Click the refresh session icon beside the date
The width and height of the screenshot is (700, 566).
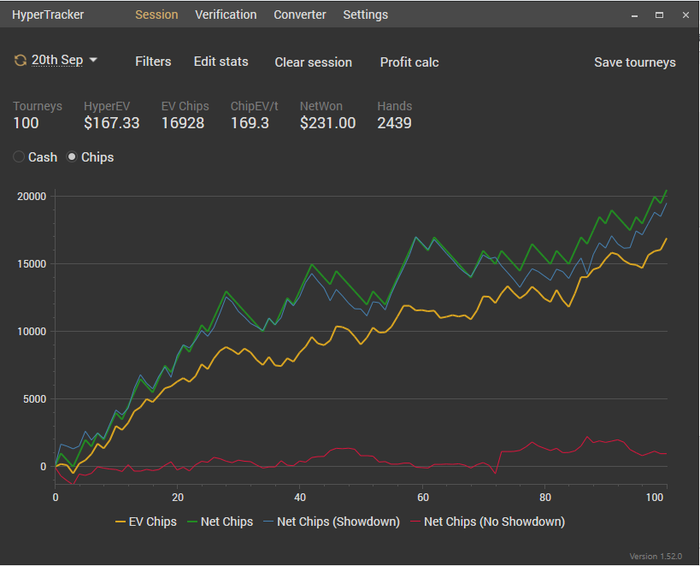click(x=20, y=61)
